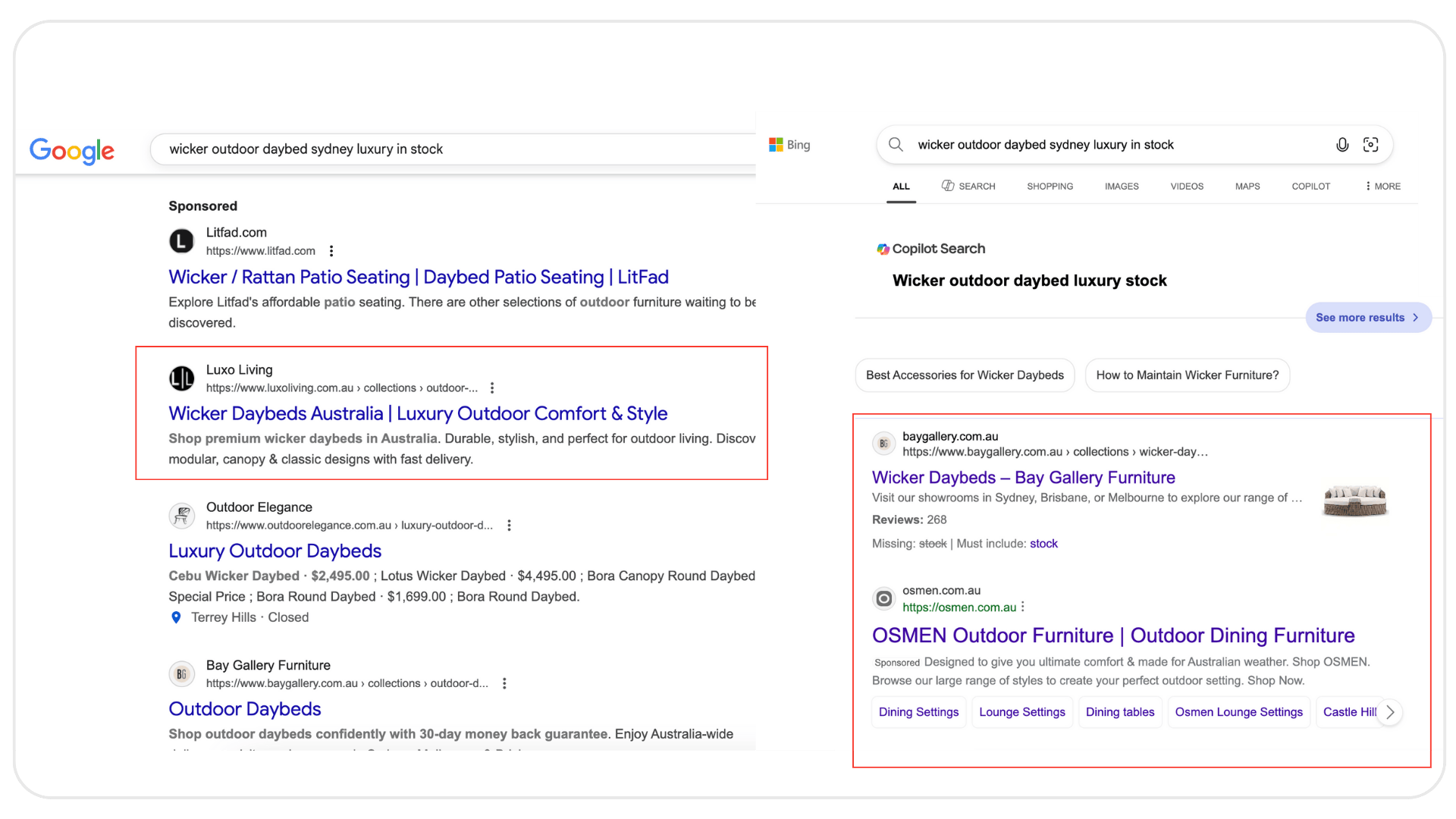Click the 'stock' must include link
This screenshot has height=819, width=1456.
click(x=1043, y=544)
